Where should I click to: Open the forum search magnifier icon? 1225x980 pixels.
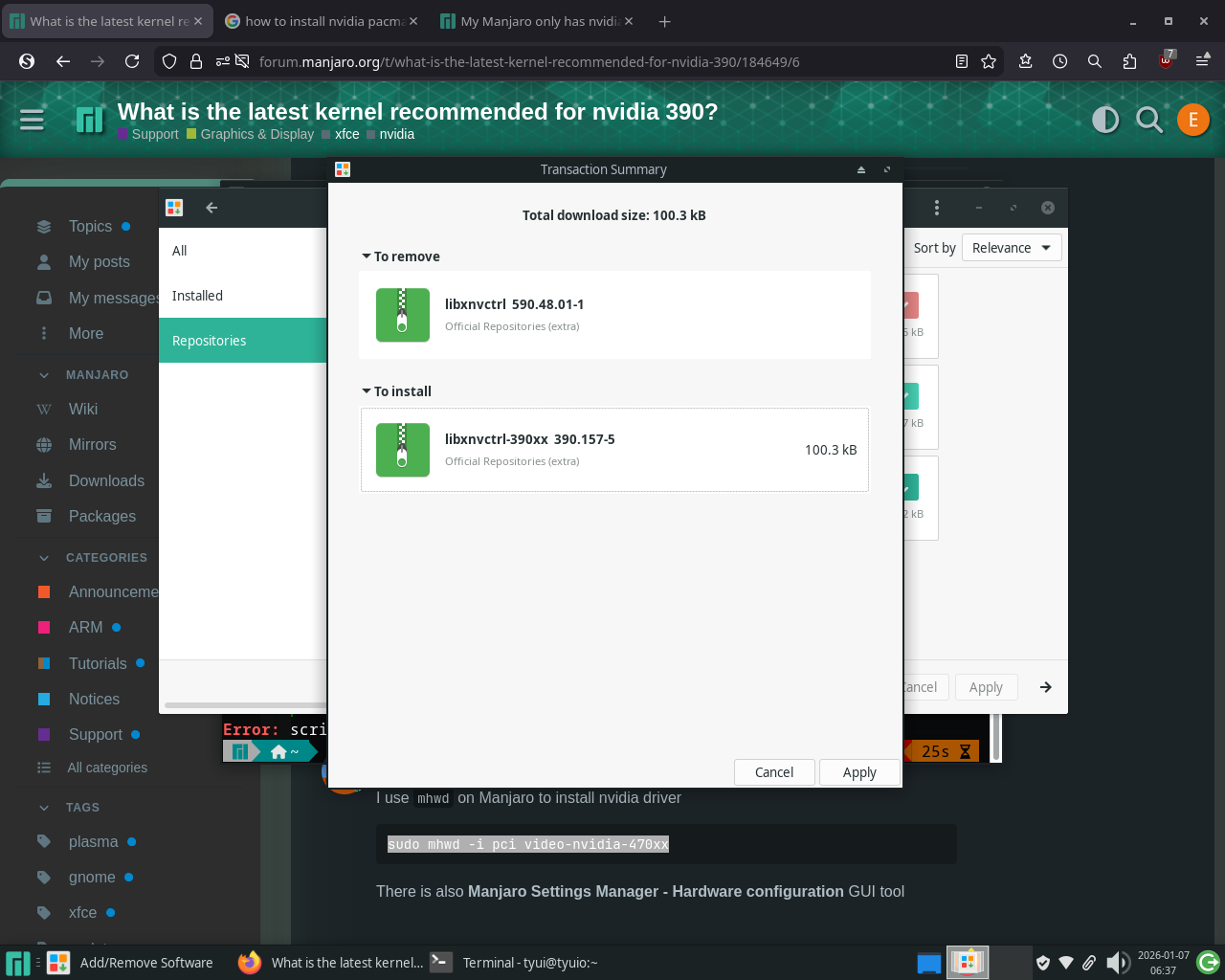click(1148, 120)
